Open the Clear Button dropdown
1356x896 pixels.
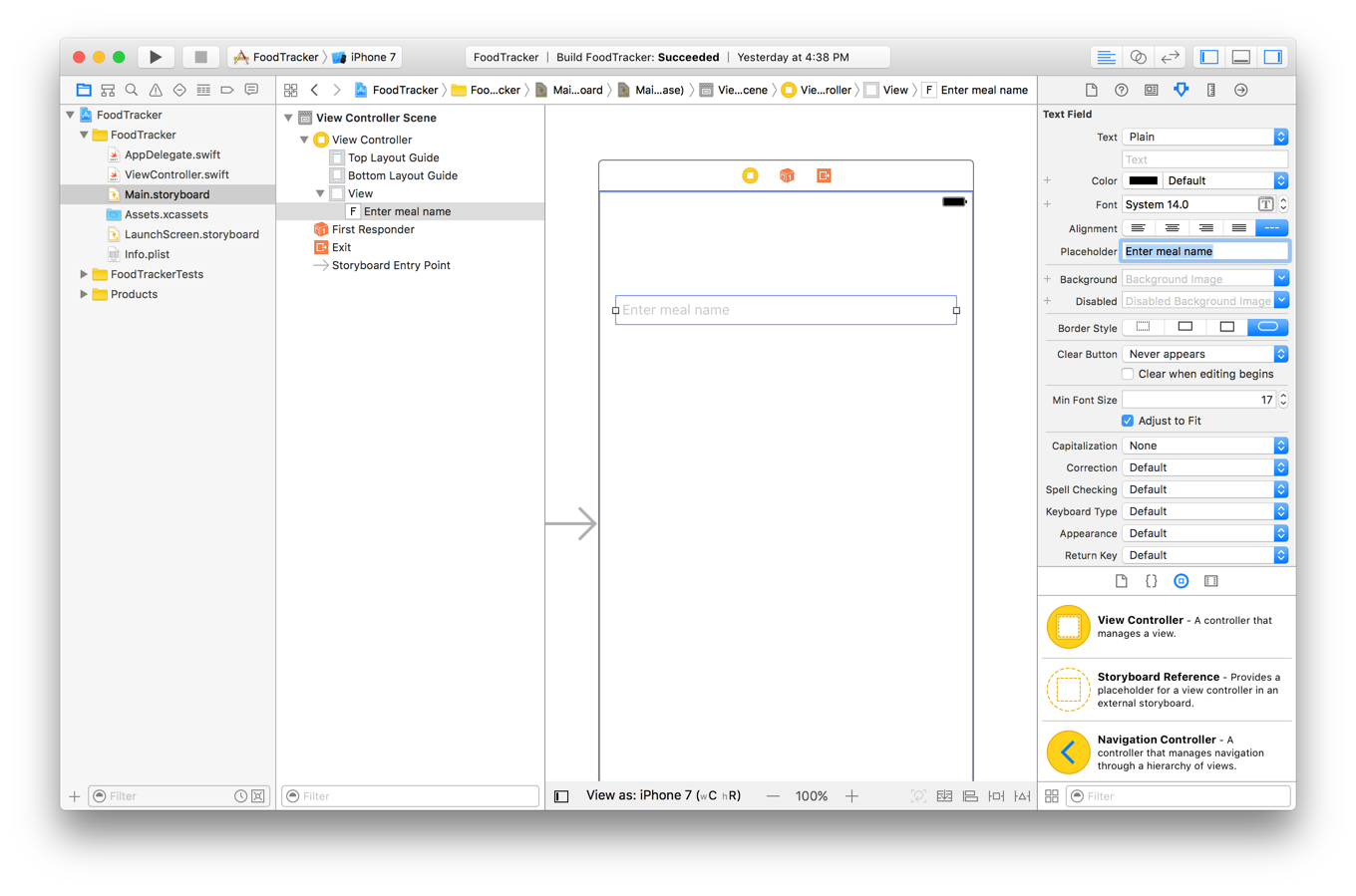click(1205, 354)
